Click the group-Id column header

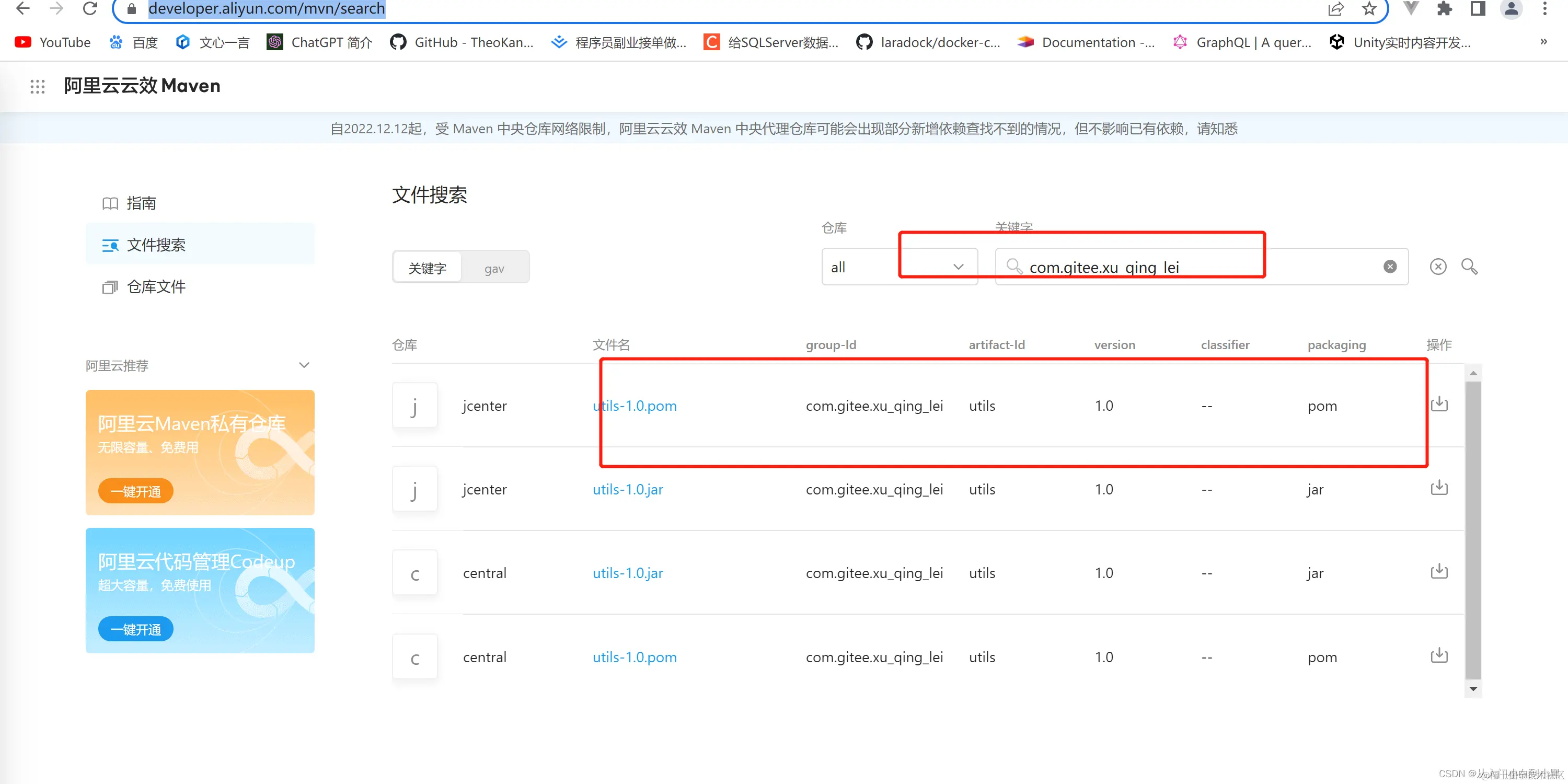(831, 344)
